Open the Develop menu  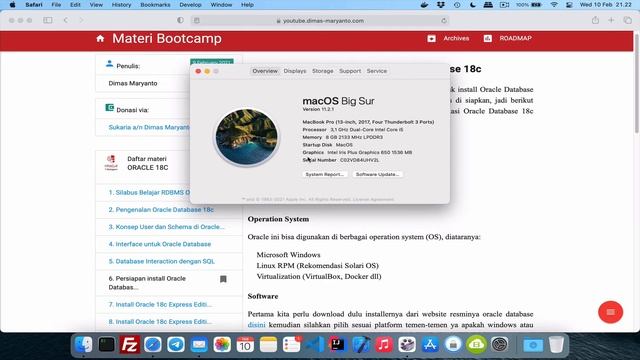tap(191, 5)
